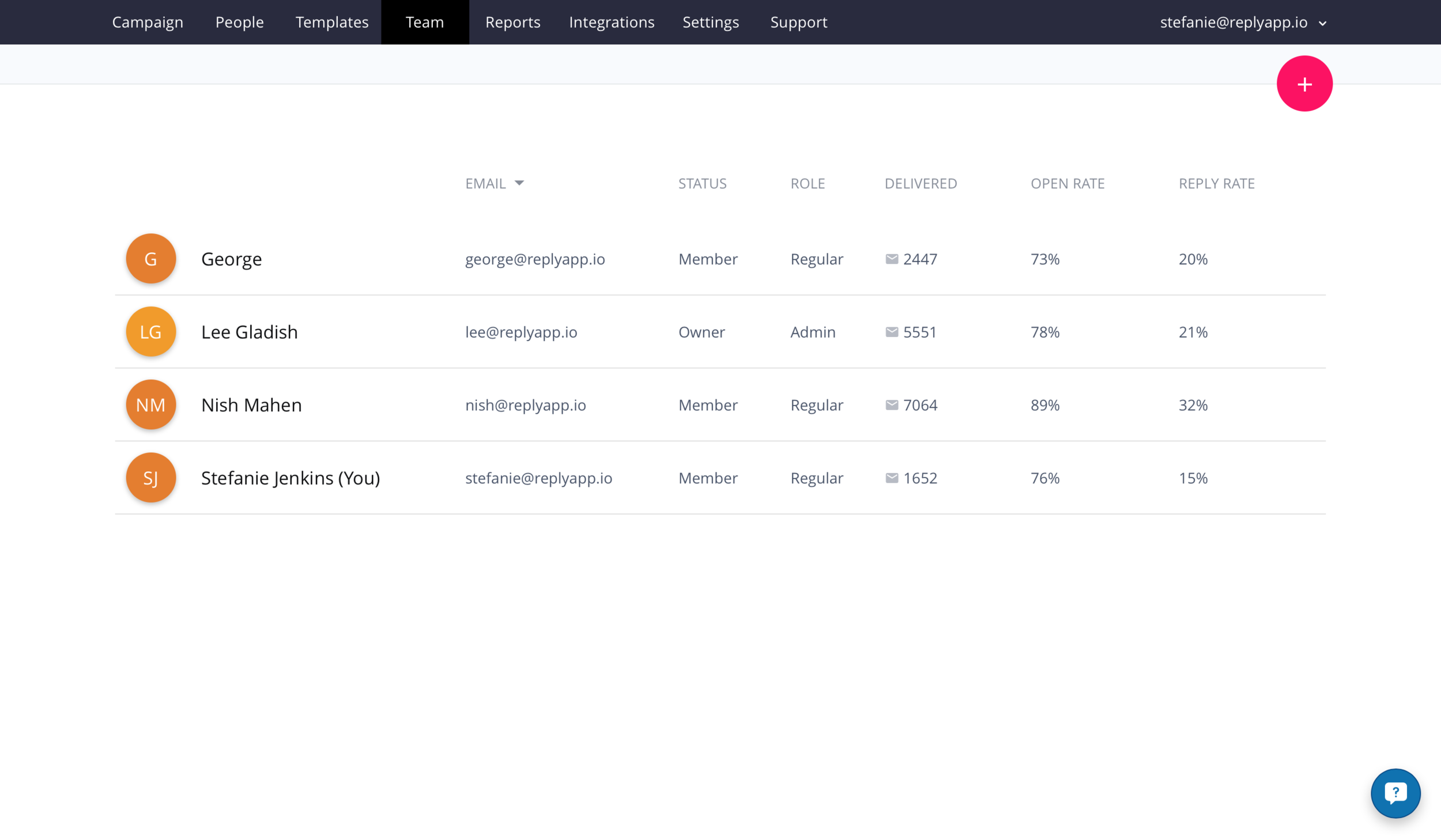Click Lee Gladish's LG avatar

(x=151, y=332)
